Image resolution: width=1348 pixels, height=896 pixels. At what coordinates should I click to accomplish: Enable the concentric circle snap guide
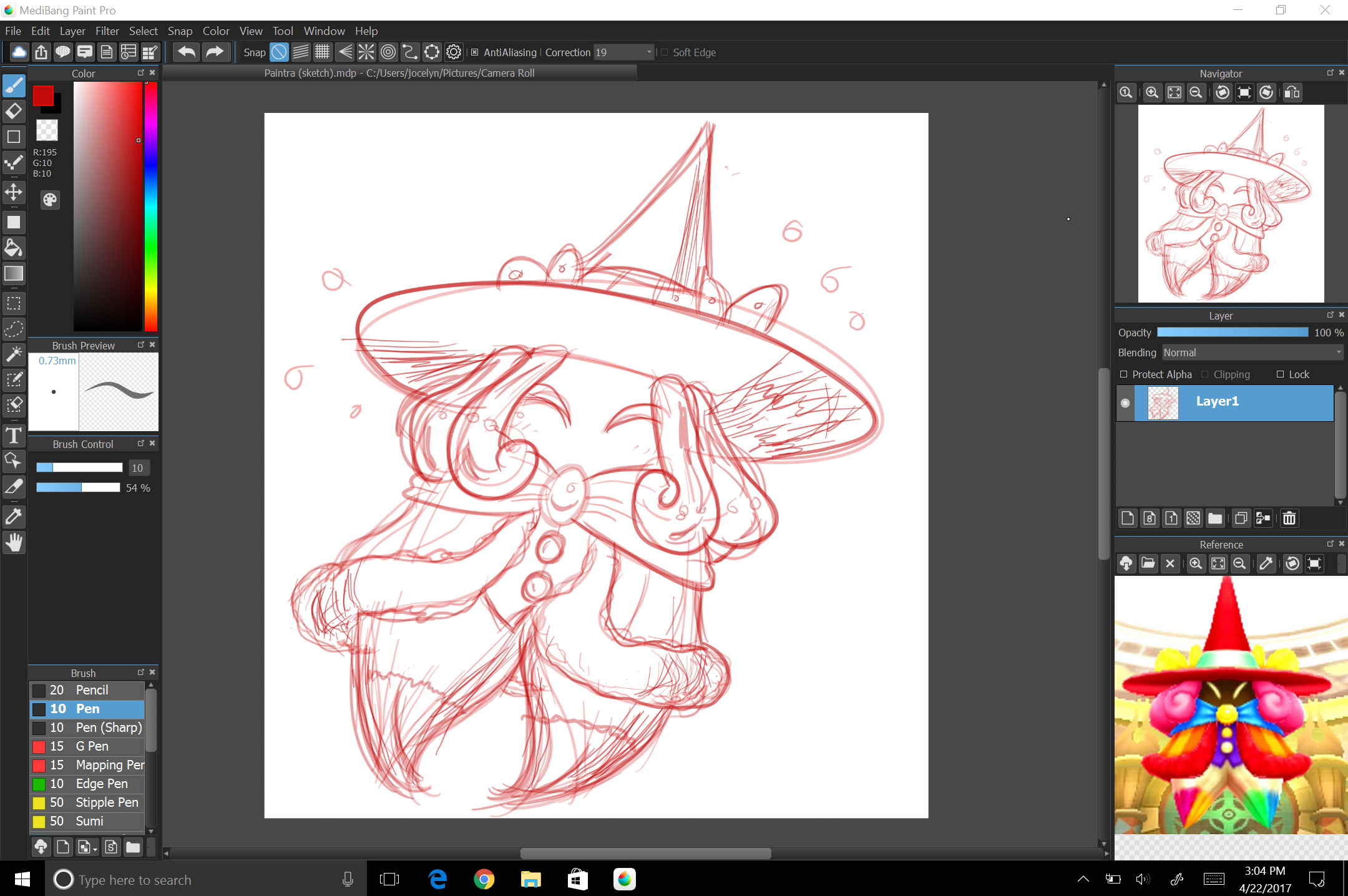click(x=388, y=52)
